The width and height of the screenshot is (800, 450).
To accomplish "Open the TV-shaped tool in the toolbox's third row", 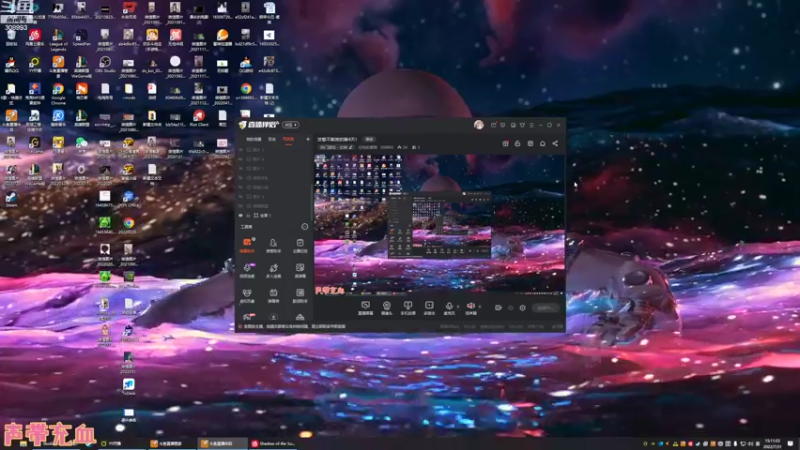I will (x=273, y=295).
